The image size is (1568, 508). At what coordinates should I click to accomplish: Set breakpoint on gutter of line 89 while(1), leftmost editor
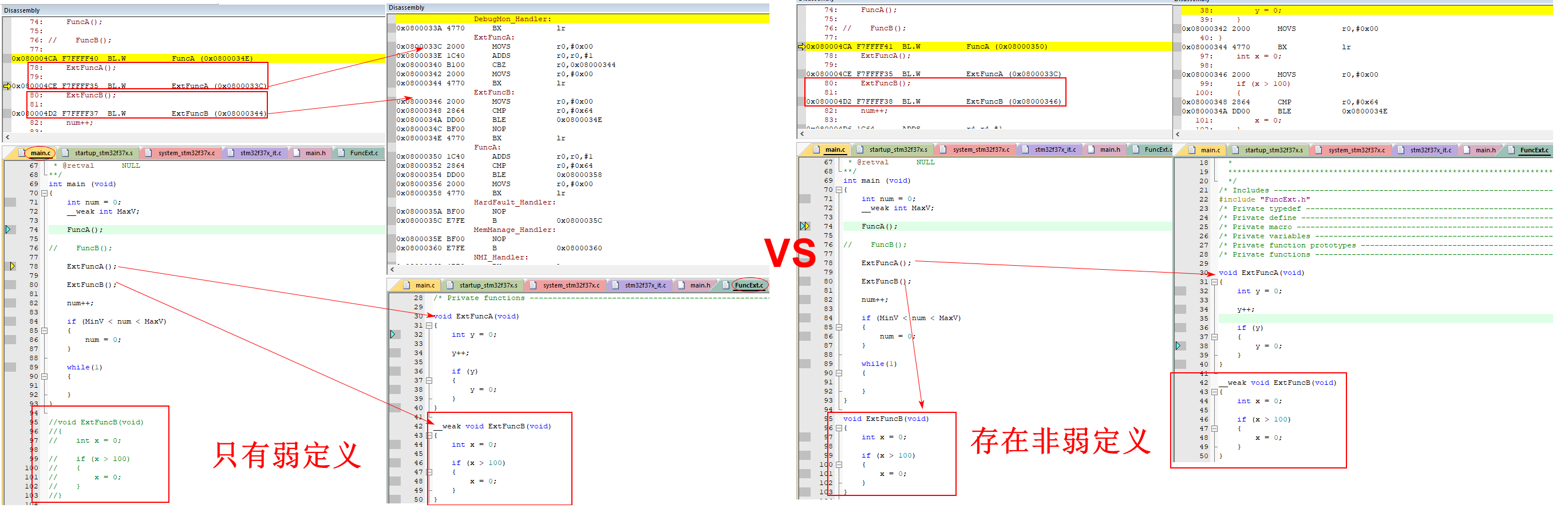pos(10,367)
